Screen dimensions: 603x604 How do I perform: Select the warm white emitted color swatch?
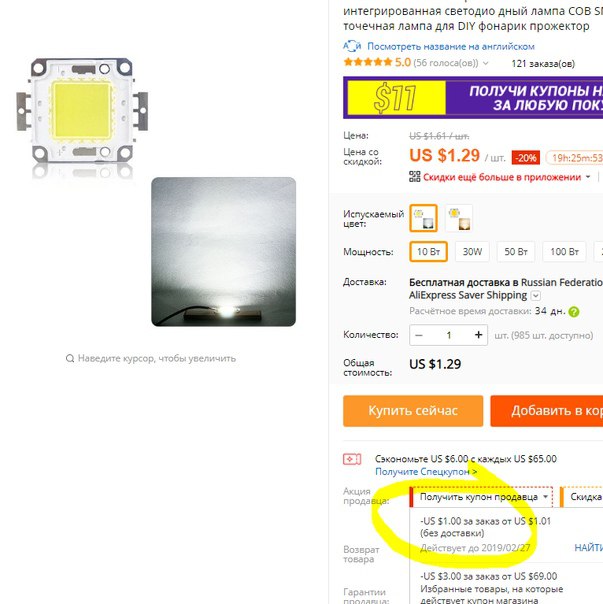tap(459, 218)
